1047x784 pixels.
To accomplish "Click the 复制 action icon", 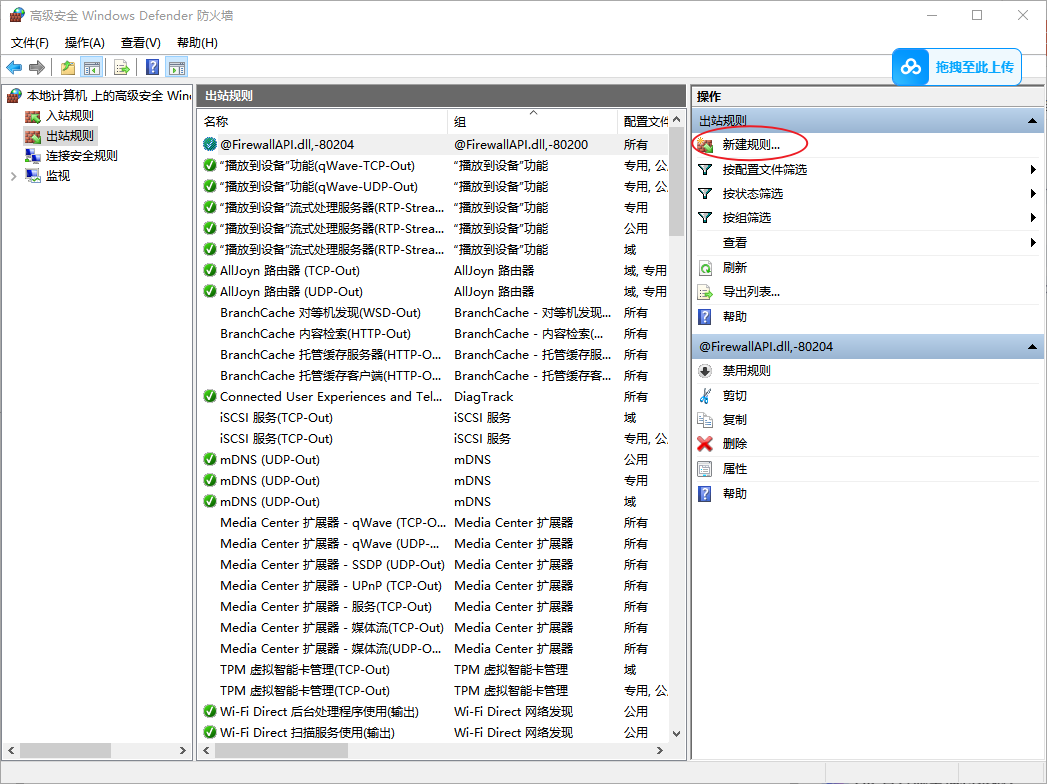I will pos(705,420).
